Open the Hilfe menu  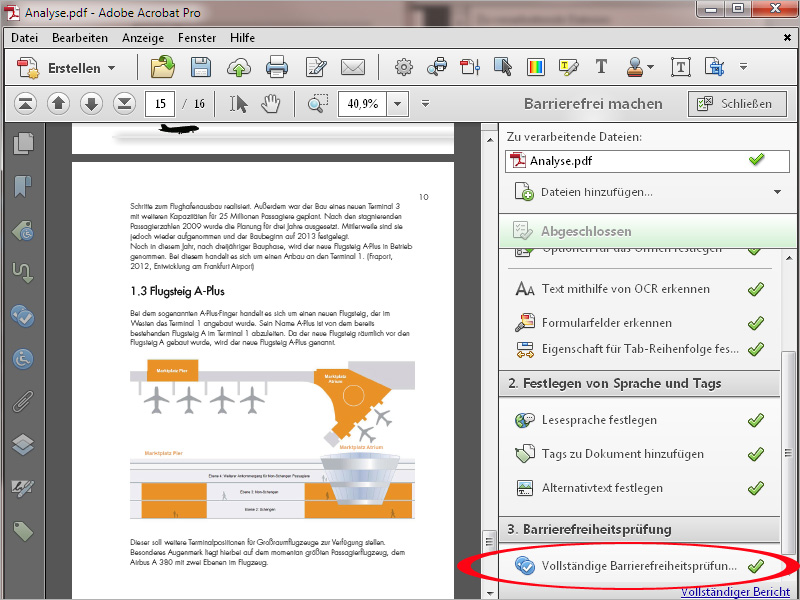pos(242,38)
